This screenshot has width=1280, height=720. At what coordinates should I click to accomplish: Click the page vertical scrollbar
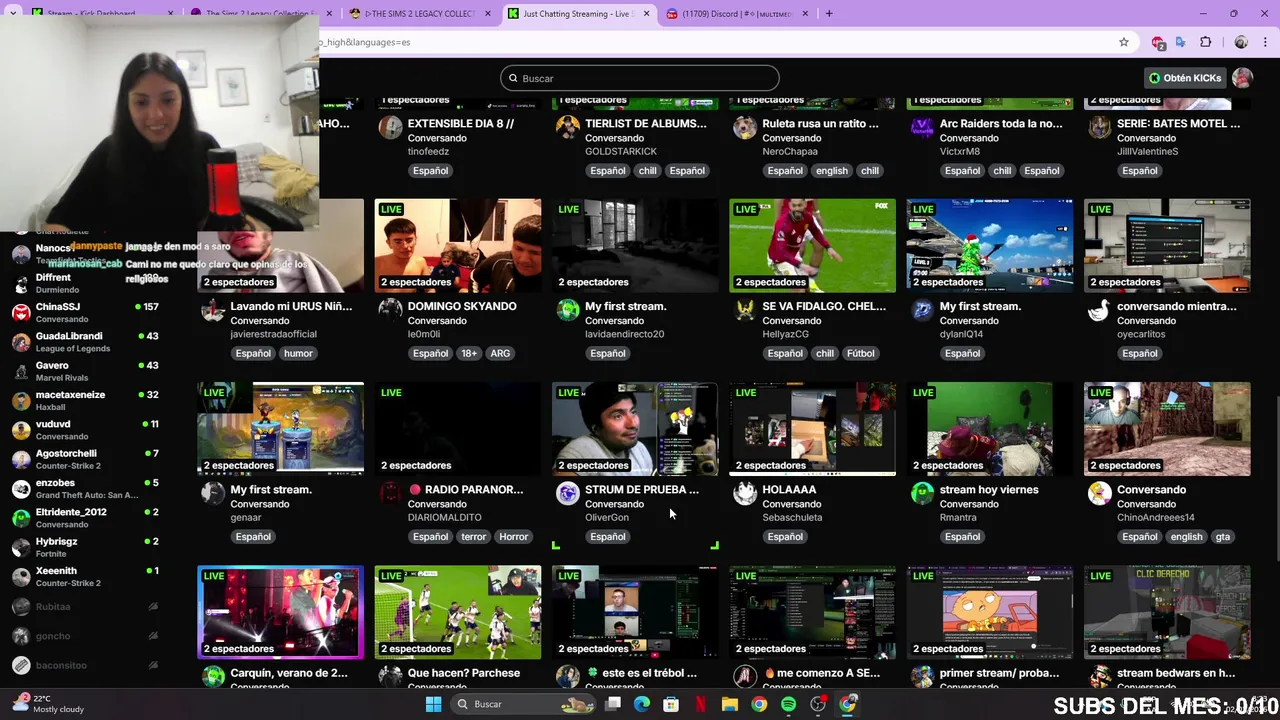[1276, 480]
